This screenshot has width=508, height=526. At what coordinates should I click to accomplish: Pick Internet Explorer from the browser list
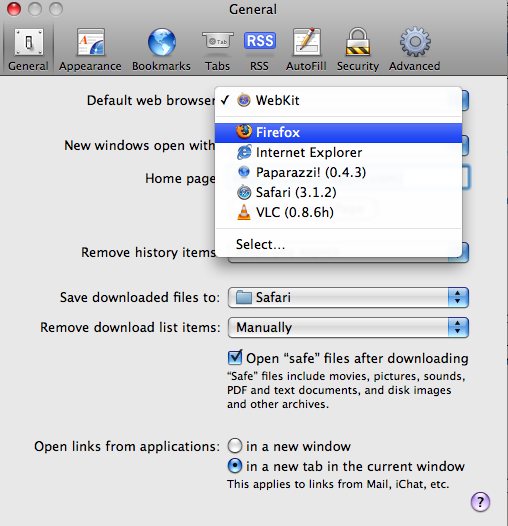coord(339,153)
